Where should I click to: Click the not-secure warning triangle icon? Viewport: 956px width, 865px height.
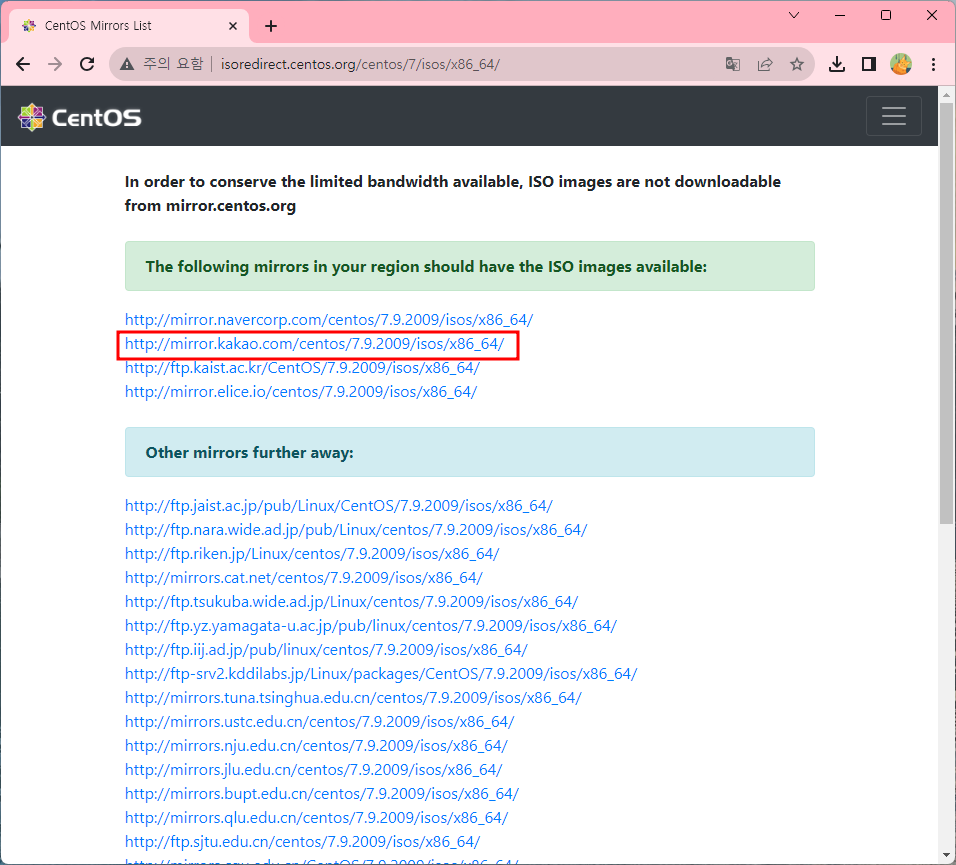(x=127, y=64)
